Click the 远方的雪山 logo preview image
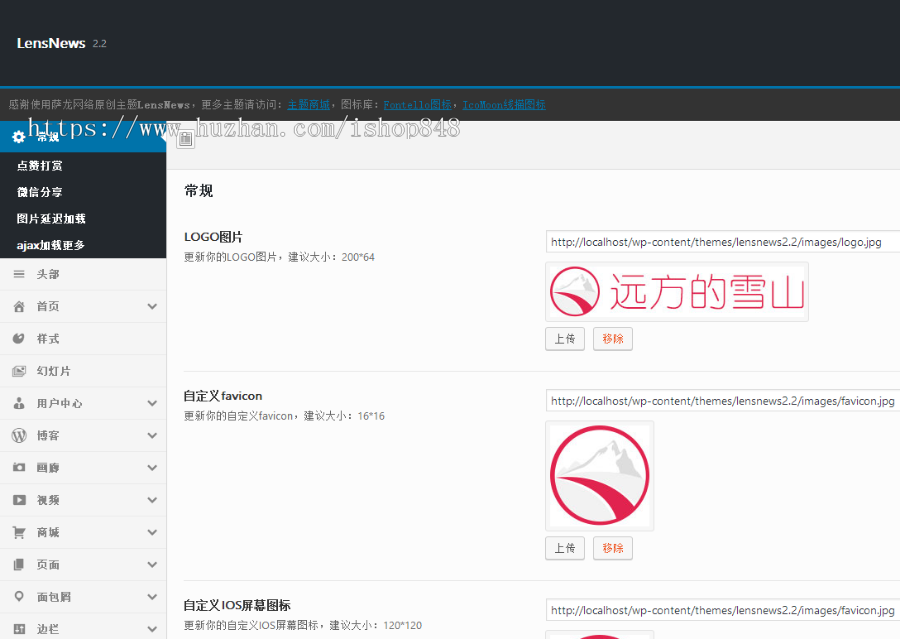This screenshot has width=900, height=639. (677, 292)
